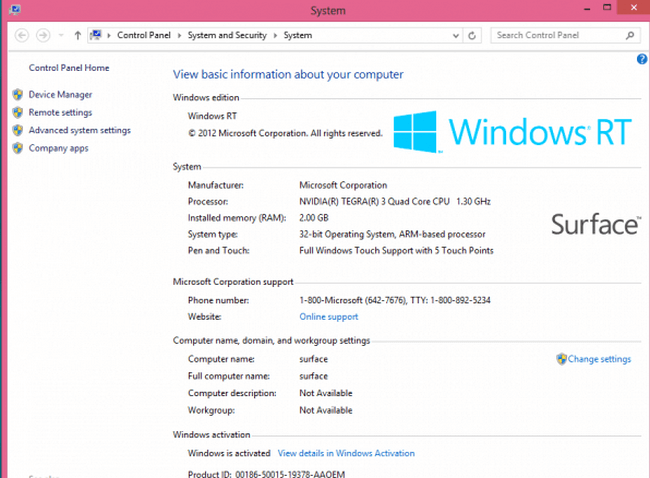Image resolution: width=650 pixels, height=478 pixels.
Task: Click the Surface logo
Action: (x=596, y=225)
